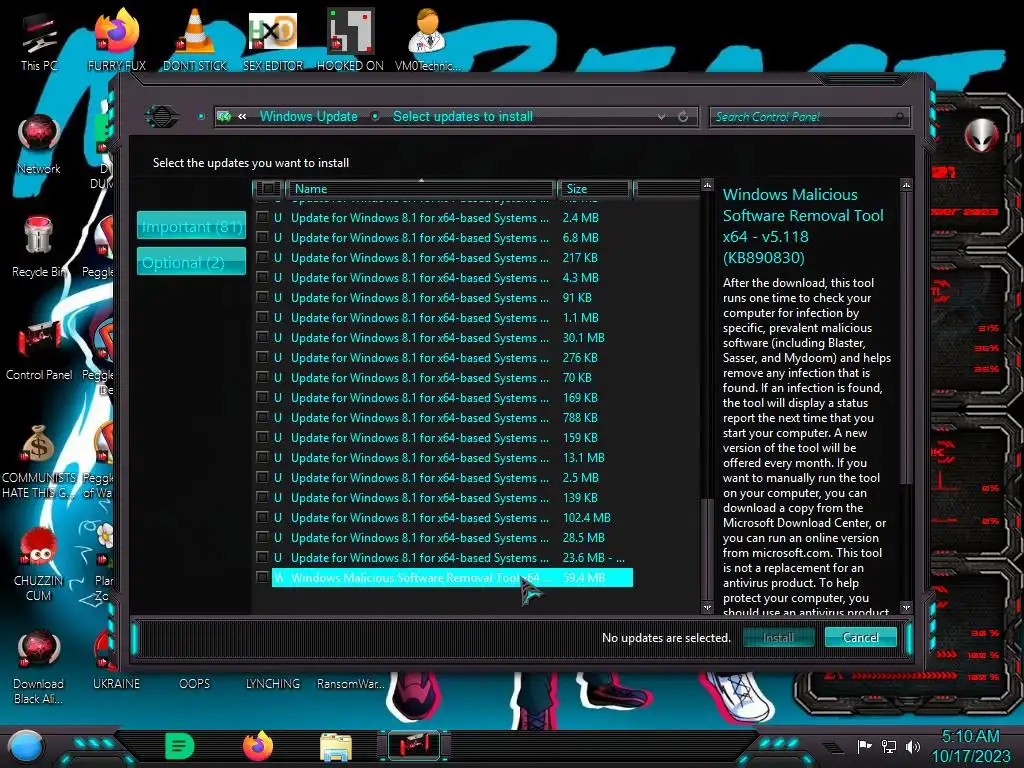Open the CHUZZIN CUM desktop icon
Image resolution: width=1024 pixels, height=768 pixels.
point(39,564)
